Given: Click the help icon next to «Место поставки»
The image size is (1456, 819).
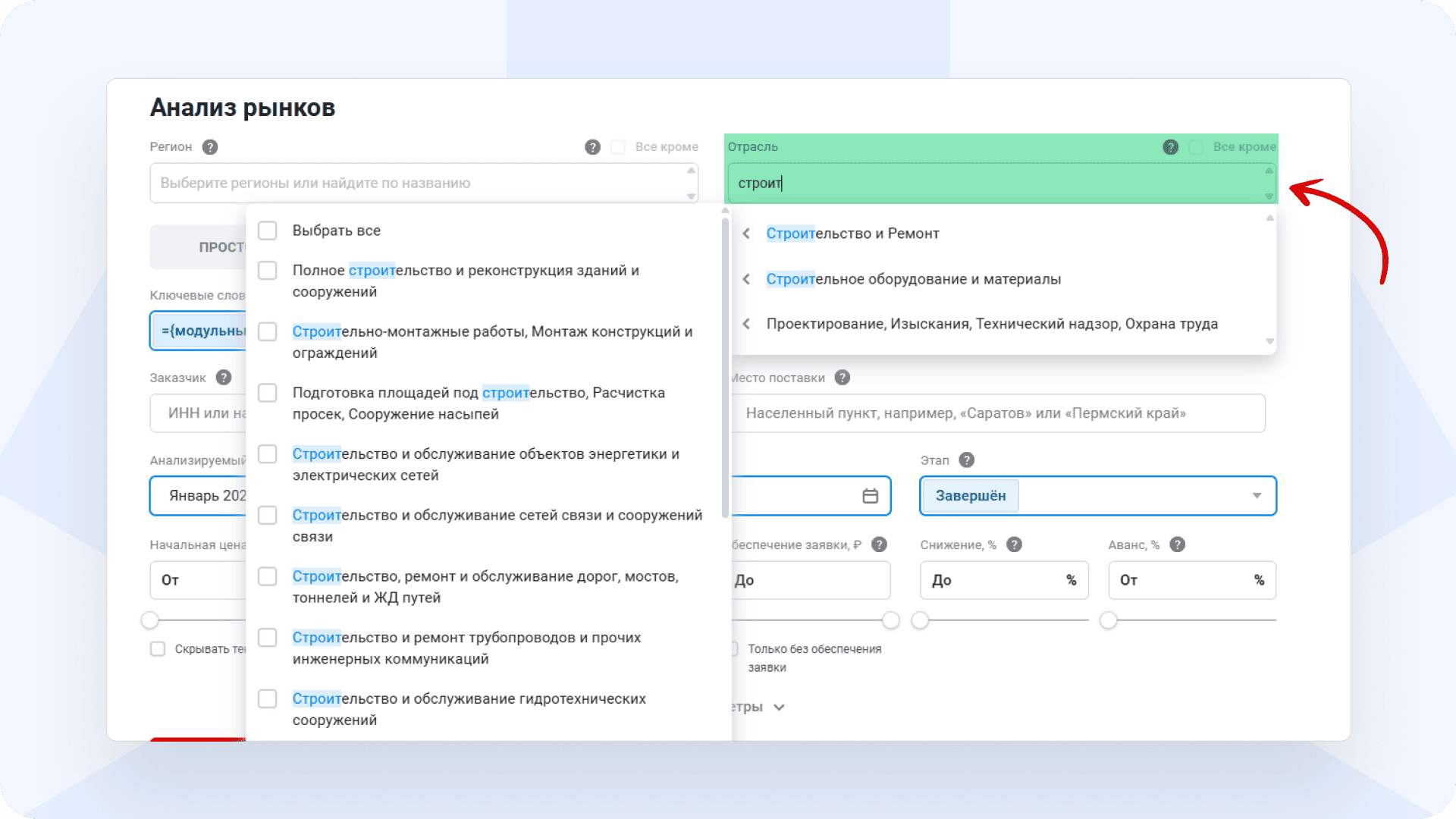Looking at the screenshot, I should pyautogui.click(x=842, y=377).
